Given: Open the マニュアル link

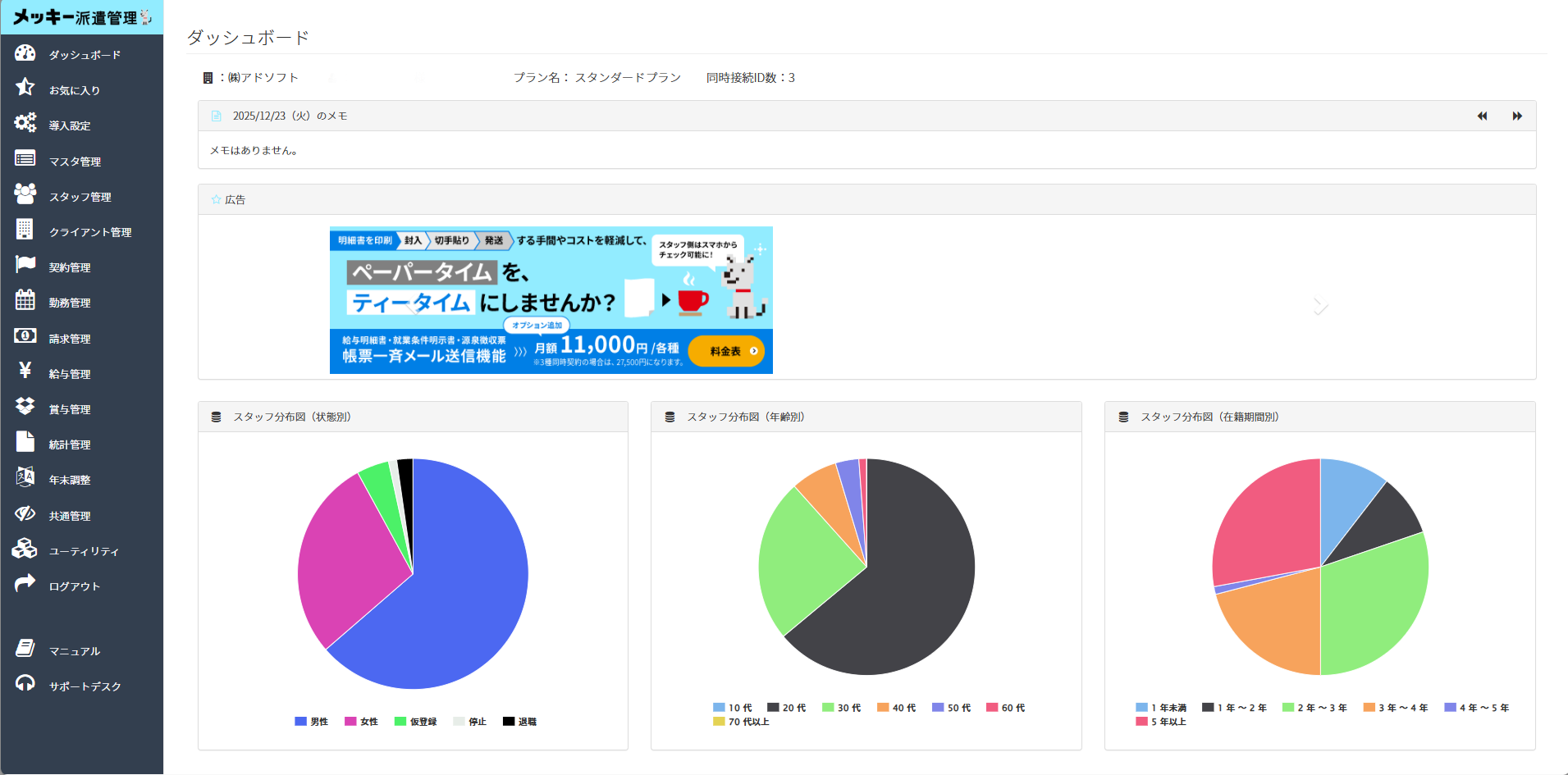Looking at the screenshot, I should [75, 651].
